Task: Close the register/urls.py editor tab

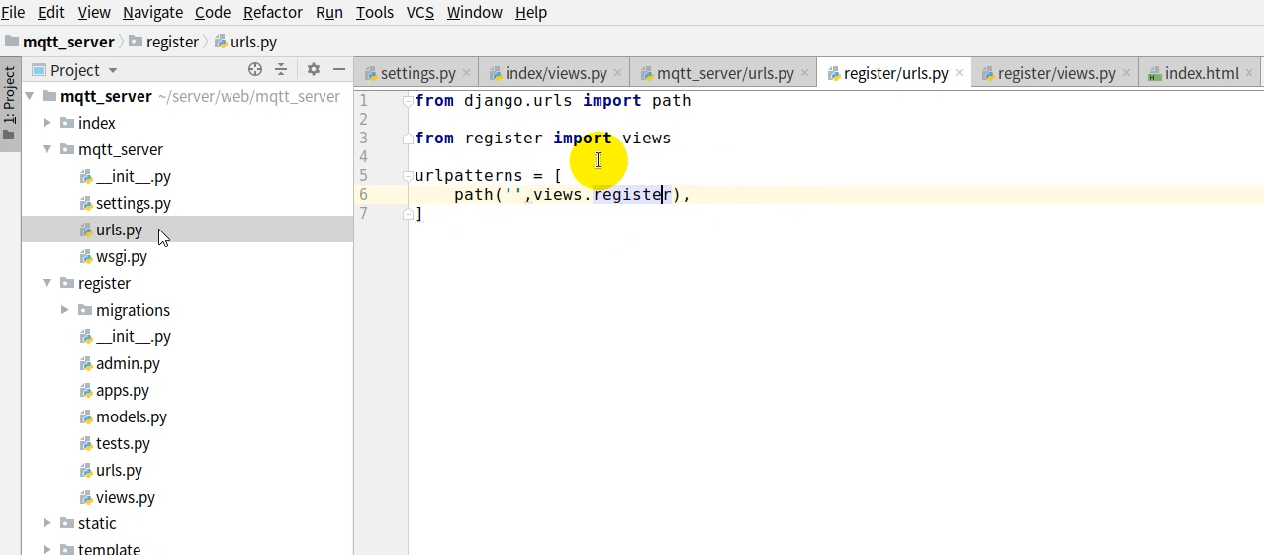Action: point(960,73)
